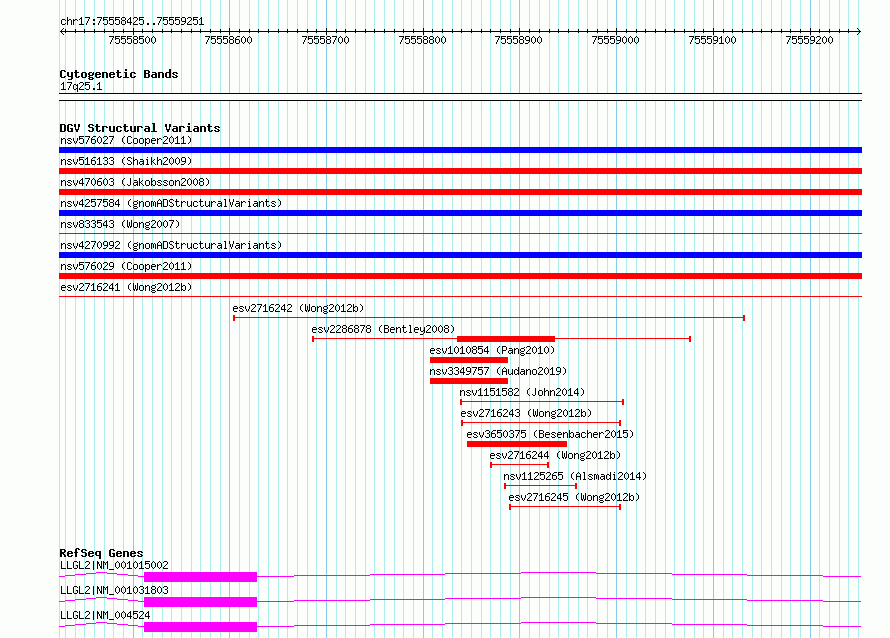
Task: Click esv2716242 (Wong2012b) label
Action: (298, 308)
